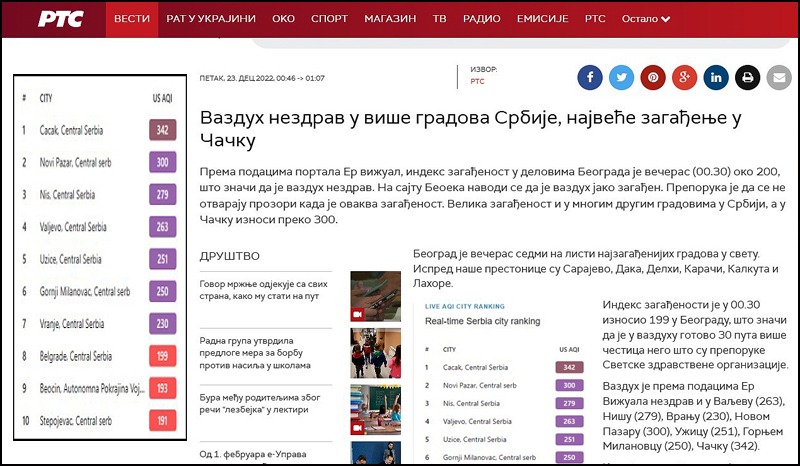Open the СПОРТ section
Screen dimensions: 800x466
pos(330,19)
